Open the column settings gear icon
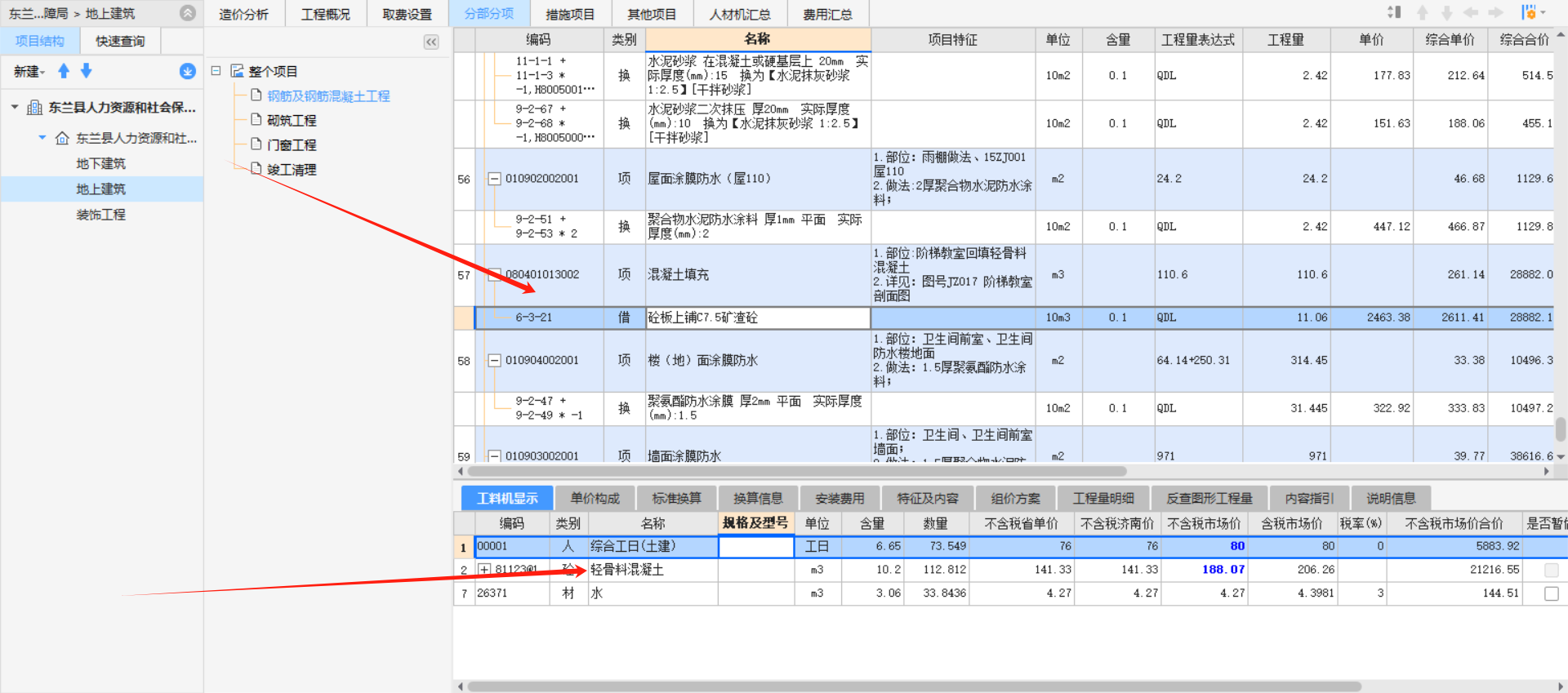The height and width of the screenshot is (693, 1568). click(x=1528, y=12)
